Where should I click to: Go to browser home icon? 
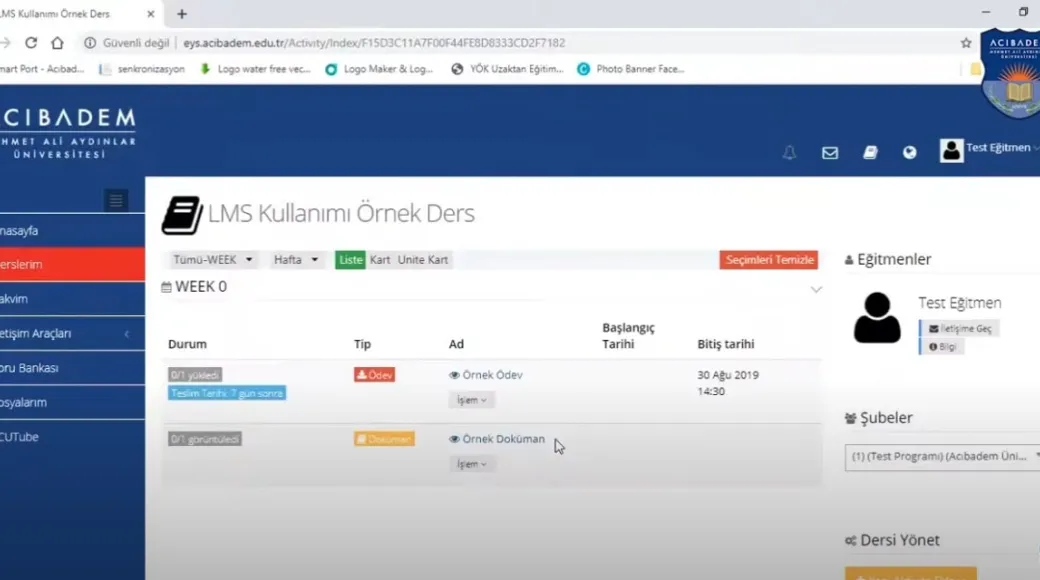pyautogui.click(x=57, y=42)
